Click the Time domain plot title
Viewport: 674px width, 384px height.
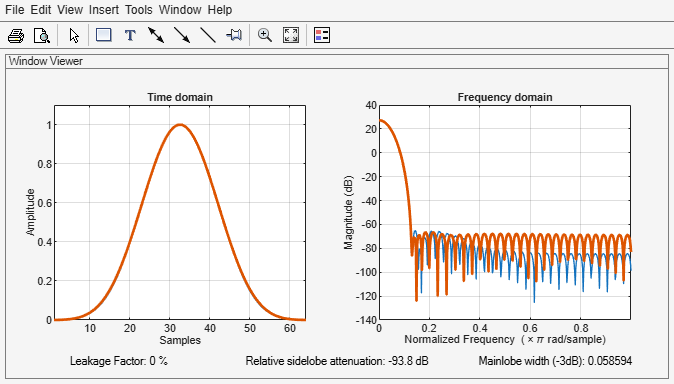(x=180, y=97)
